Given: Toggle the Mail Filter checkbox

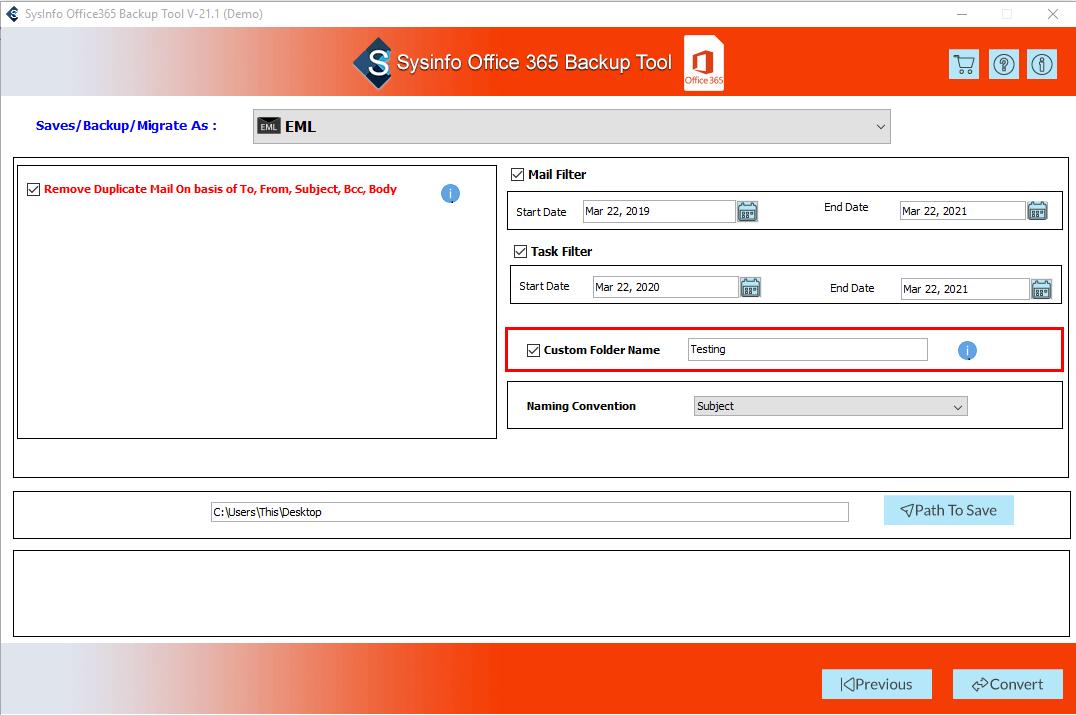Looking at the screenshot, I should click(517, 175).
